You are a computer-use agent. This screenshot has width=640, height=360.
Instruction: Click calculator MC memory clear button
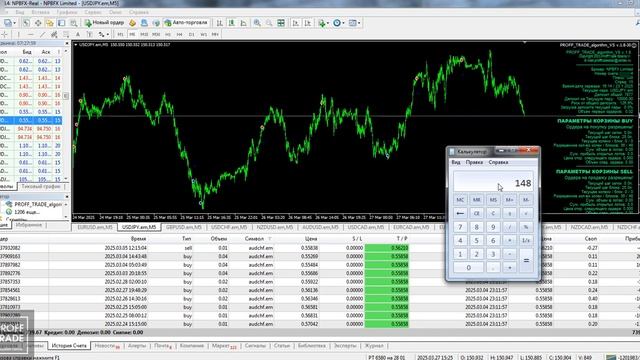pyautogui.click(x=460, y=200)
